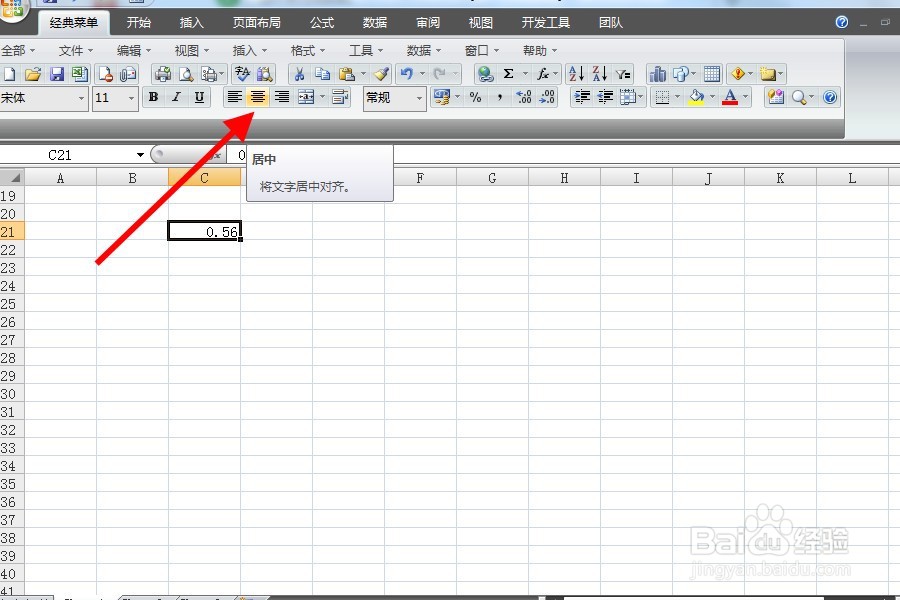Toggle wrap text button
The image size is (900, 600).
[340, 98]
